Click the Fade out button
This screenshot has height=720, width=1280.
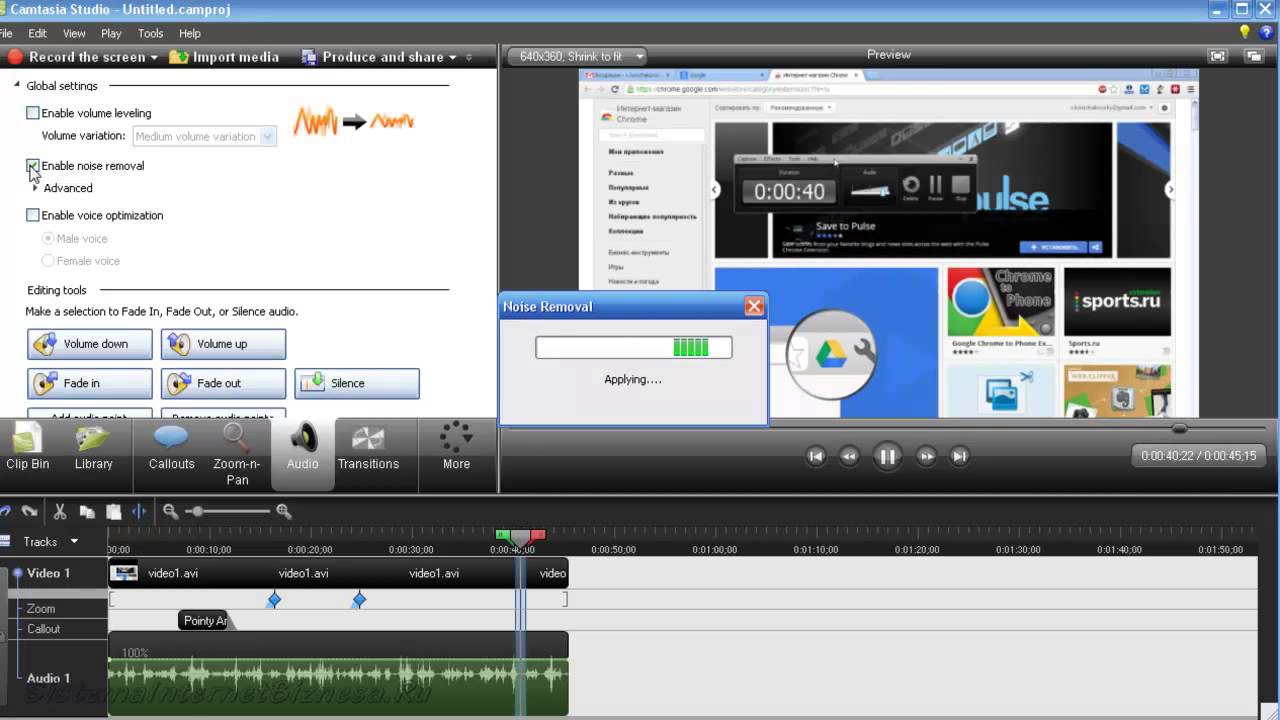[x=223, y=383]
